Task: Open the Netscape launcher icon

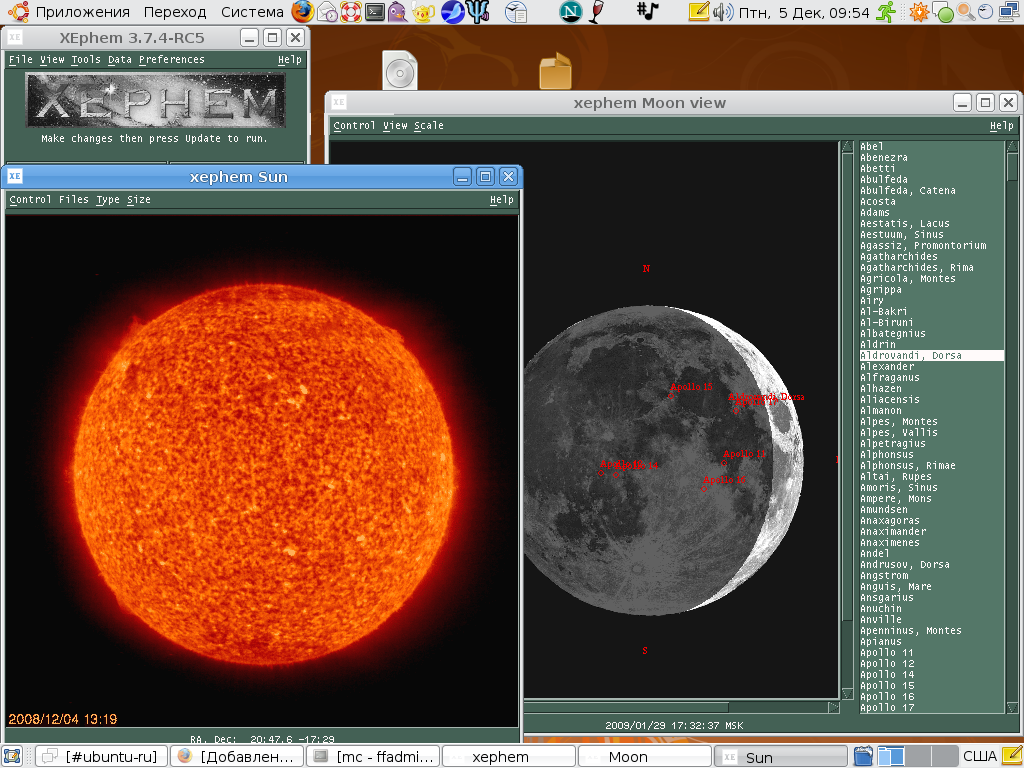Action: [x=571, y=12]
